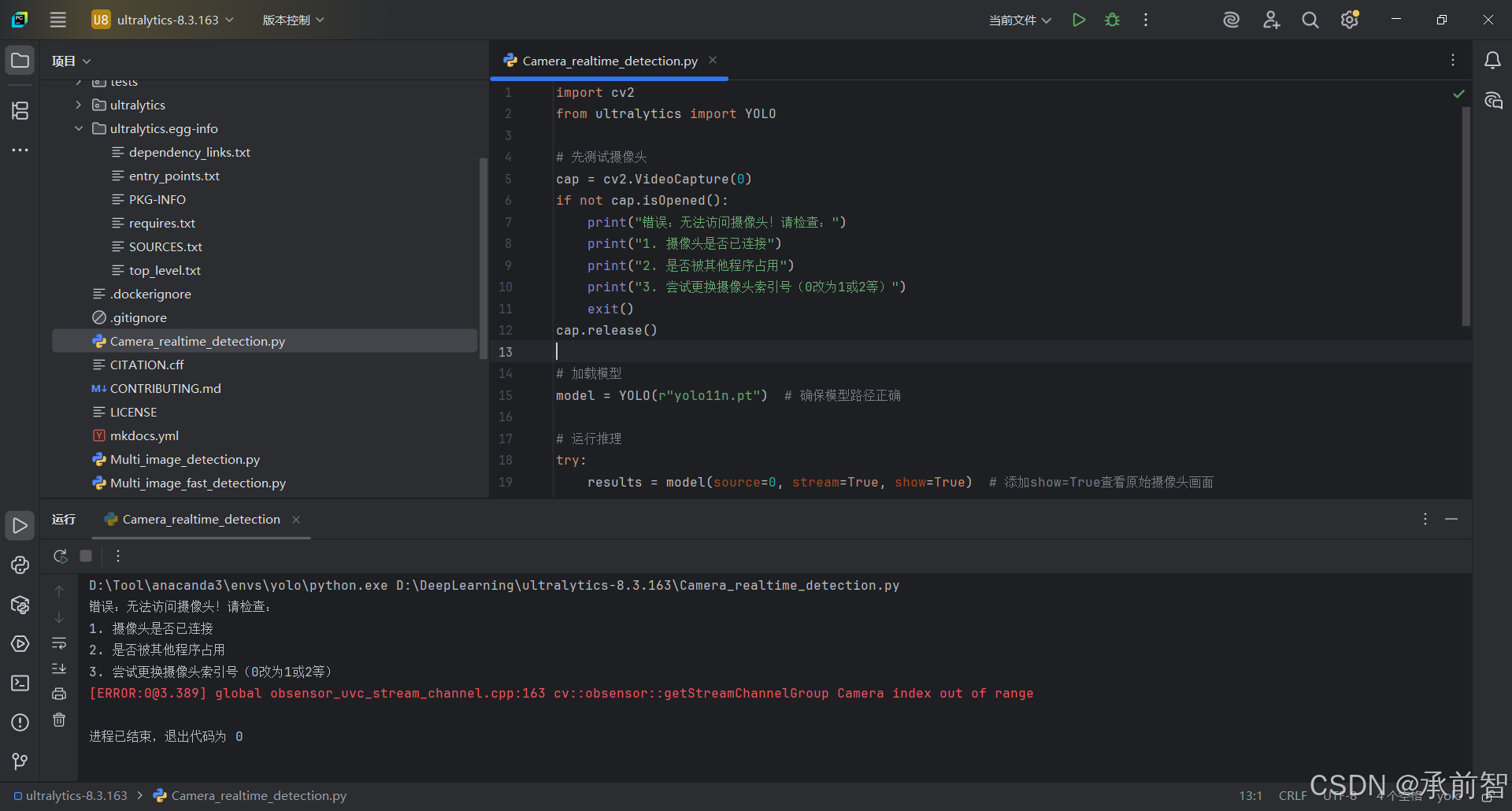Hide the run tool window
Screen dimensions: 1512x811
pos(1451,519)
